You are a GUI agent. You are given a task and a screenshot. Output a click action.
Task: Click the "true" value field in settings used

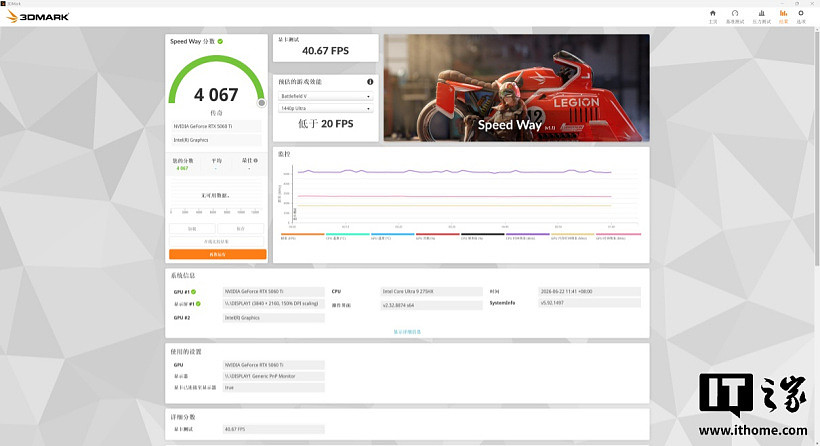coord(274,387)
